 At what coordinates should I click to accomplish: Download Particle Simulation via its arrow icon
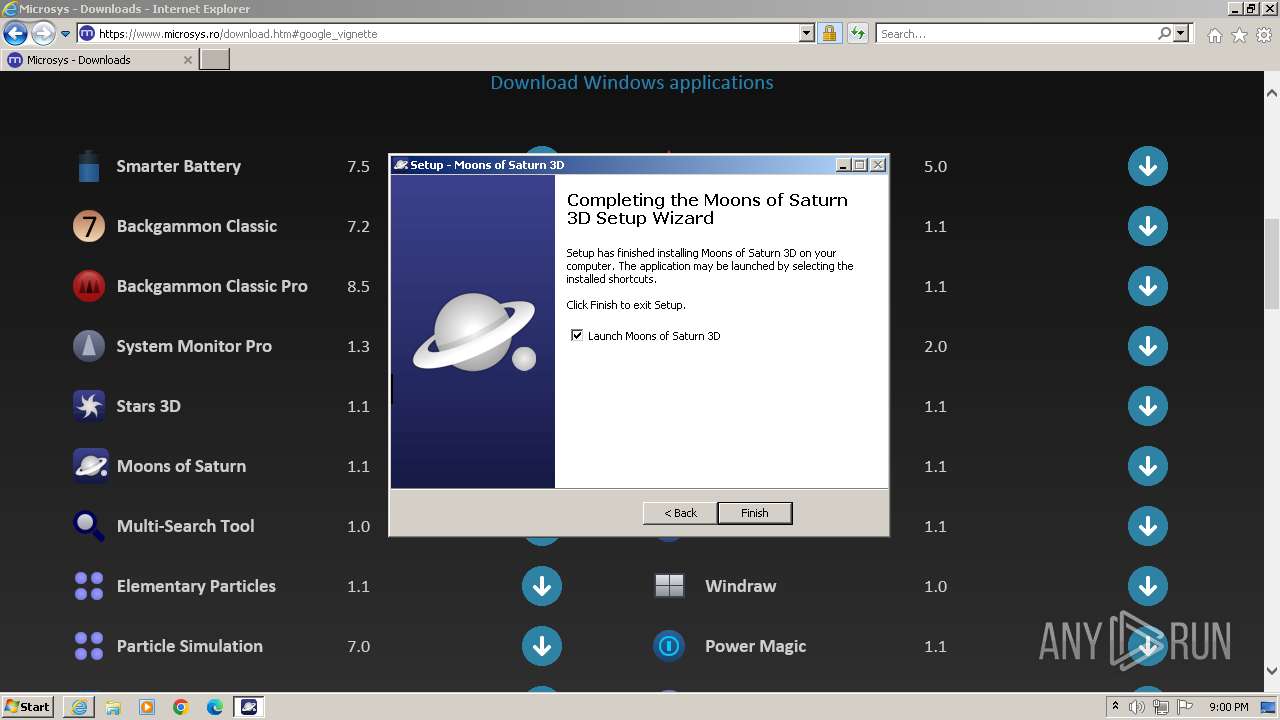coord(542,646)
